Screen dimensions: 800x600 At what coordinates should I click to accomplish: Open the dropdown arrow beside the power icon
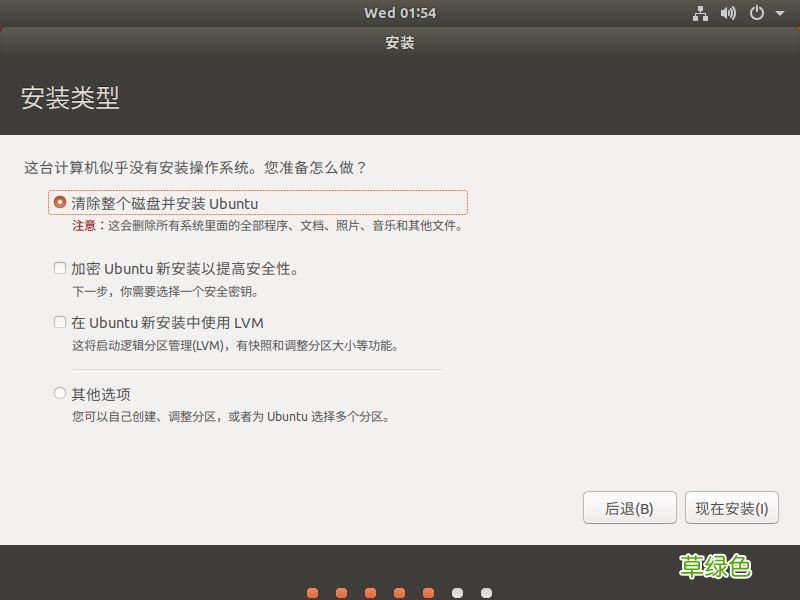click(x=780, y=13)
